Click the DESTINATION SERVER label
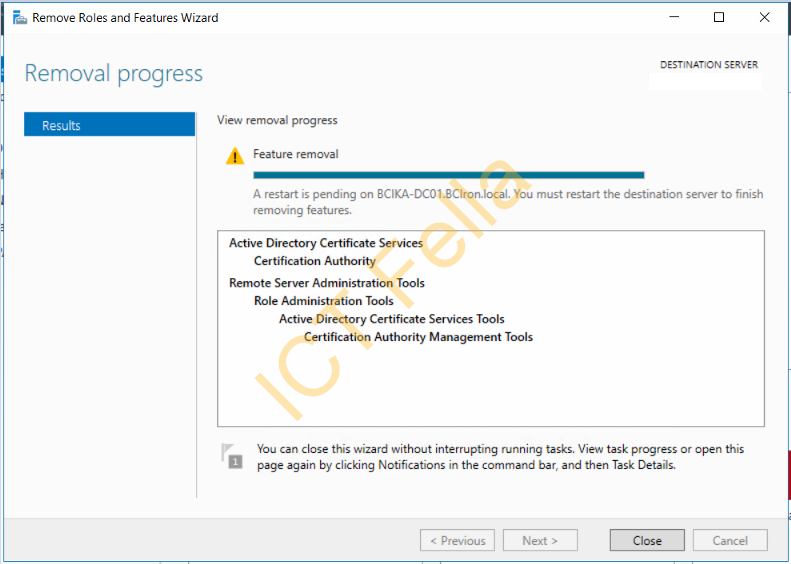791x564 pixels. 709,65
